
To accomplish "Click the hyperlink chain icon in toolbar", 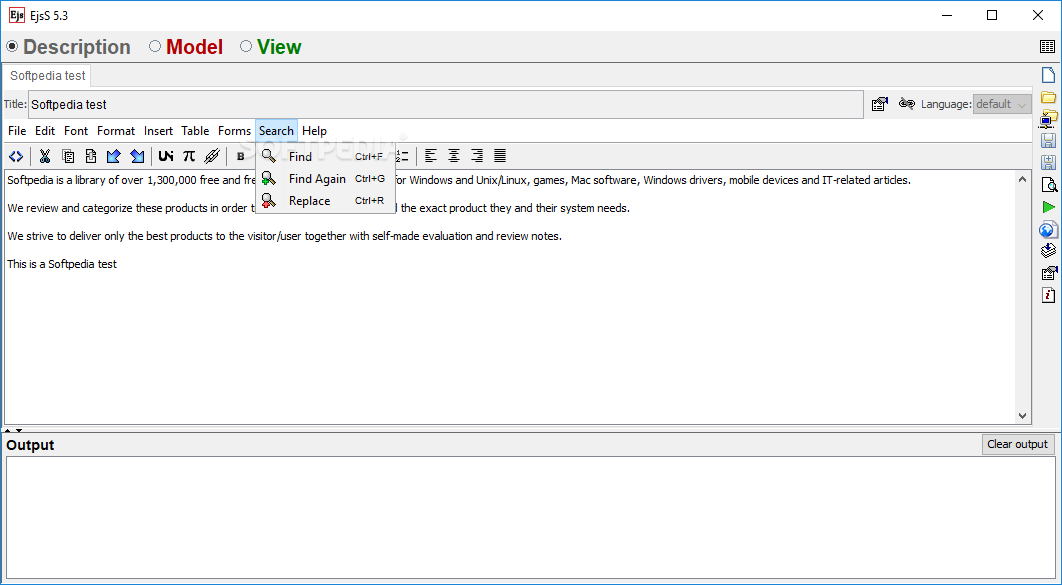I will (x=212, y=156).
